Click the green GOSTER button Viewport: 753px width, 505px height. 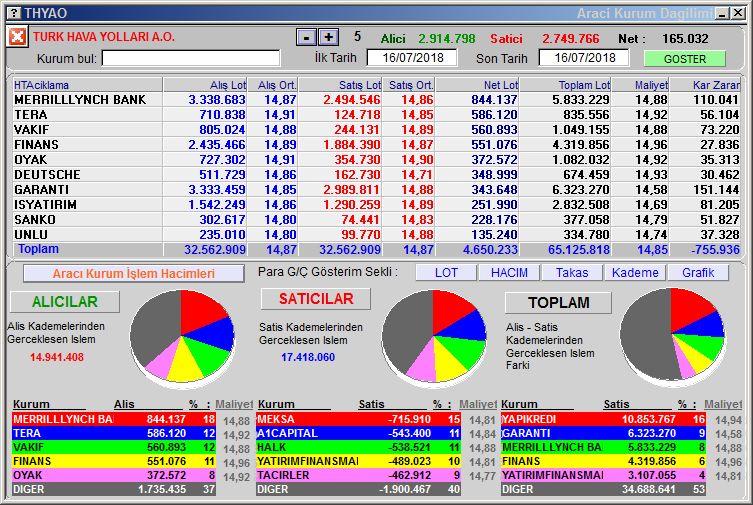(684, 59)
